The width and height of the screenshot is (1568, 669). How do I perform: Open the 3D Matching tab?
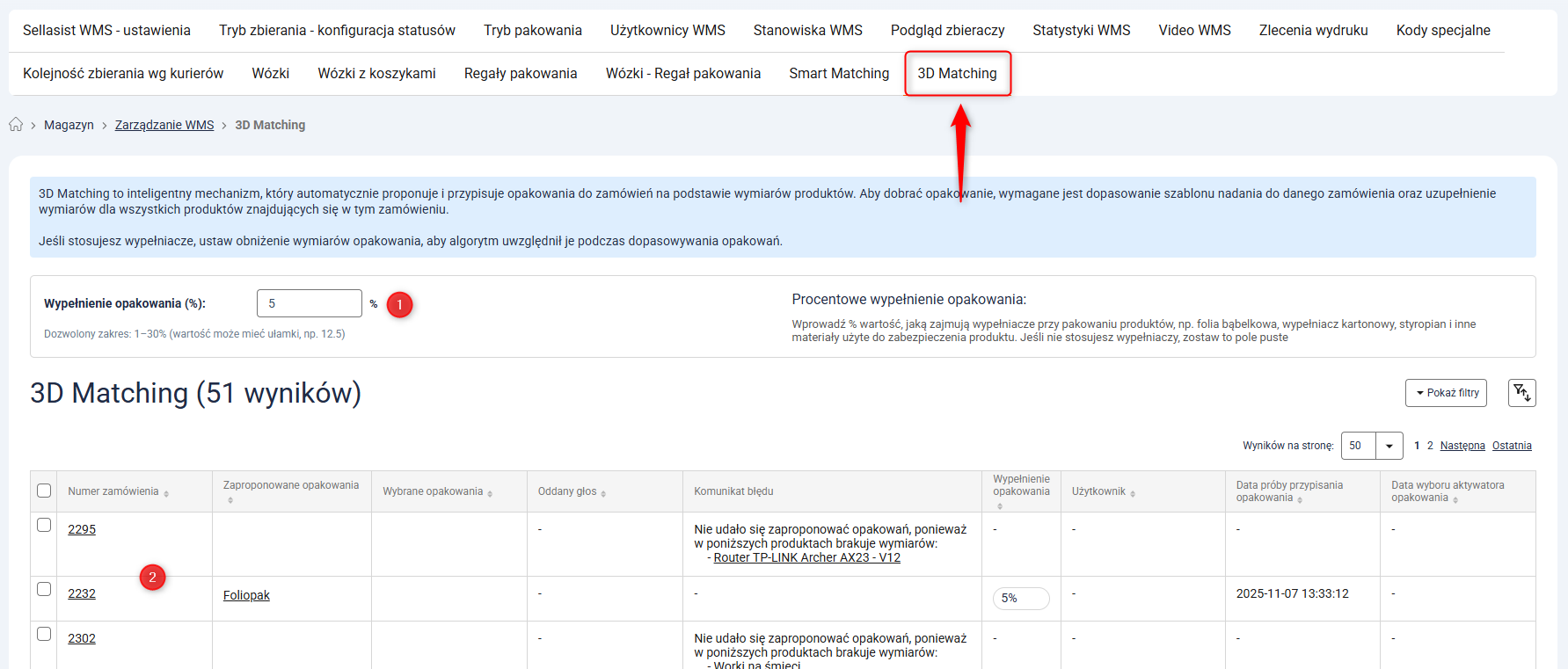957,74
